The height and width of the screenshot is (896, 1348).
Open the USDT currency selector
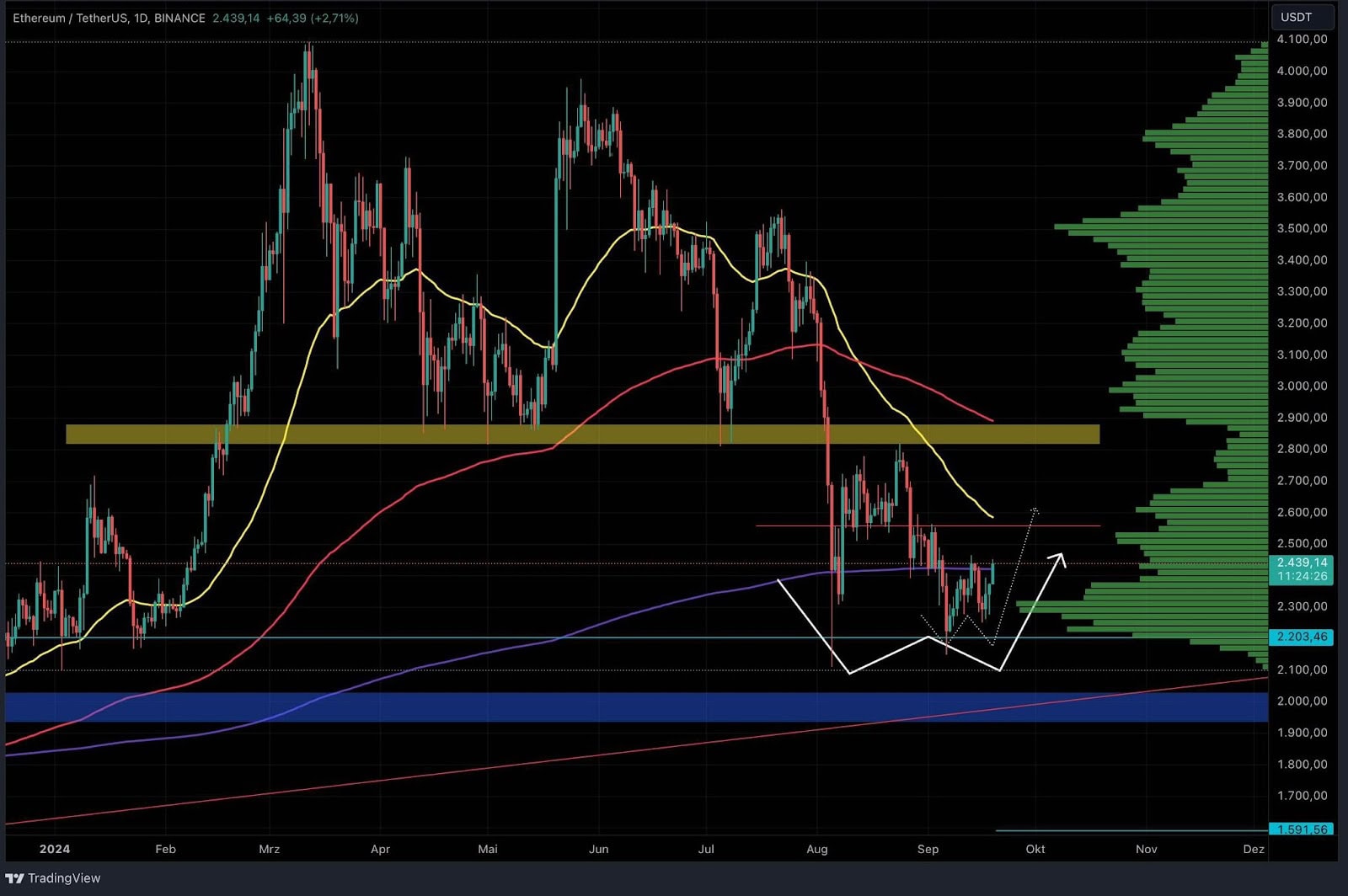click(x=1301, y=17)
